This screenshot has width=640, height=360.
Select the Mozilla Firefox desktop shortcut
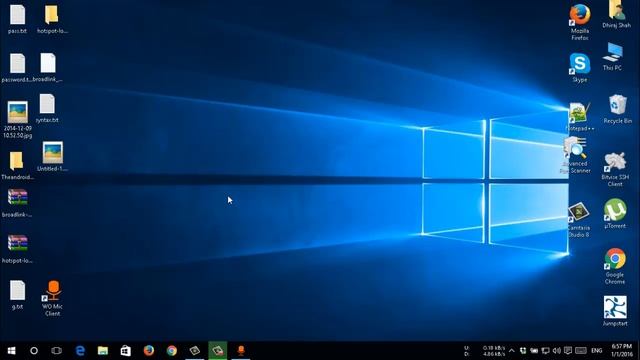click(580, 22)
